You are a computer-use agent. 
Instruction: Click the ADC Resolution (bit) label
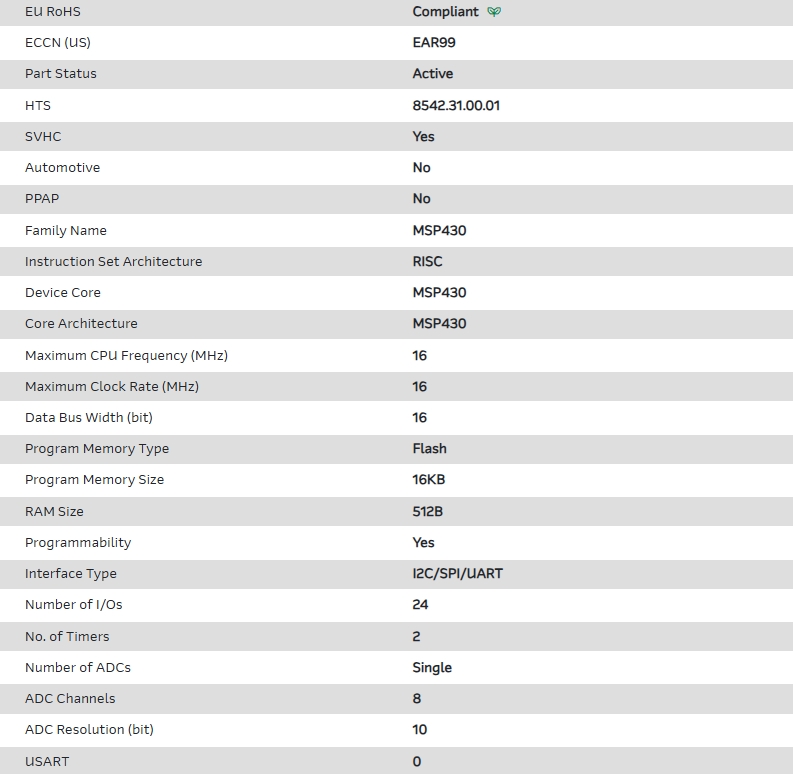point(89,730)
